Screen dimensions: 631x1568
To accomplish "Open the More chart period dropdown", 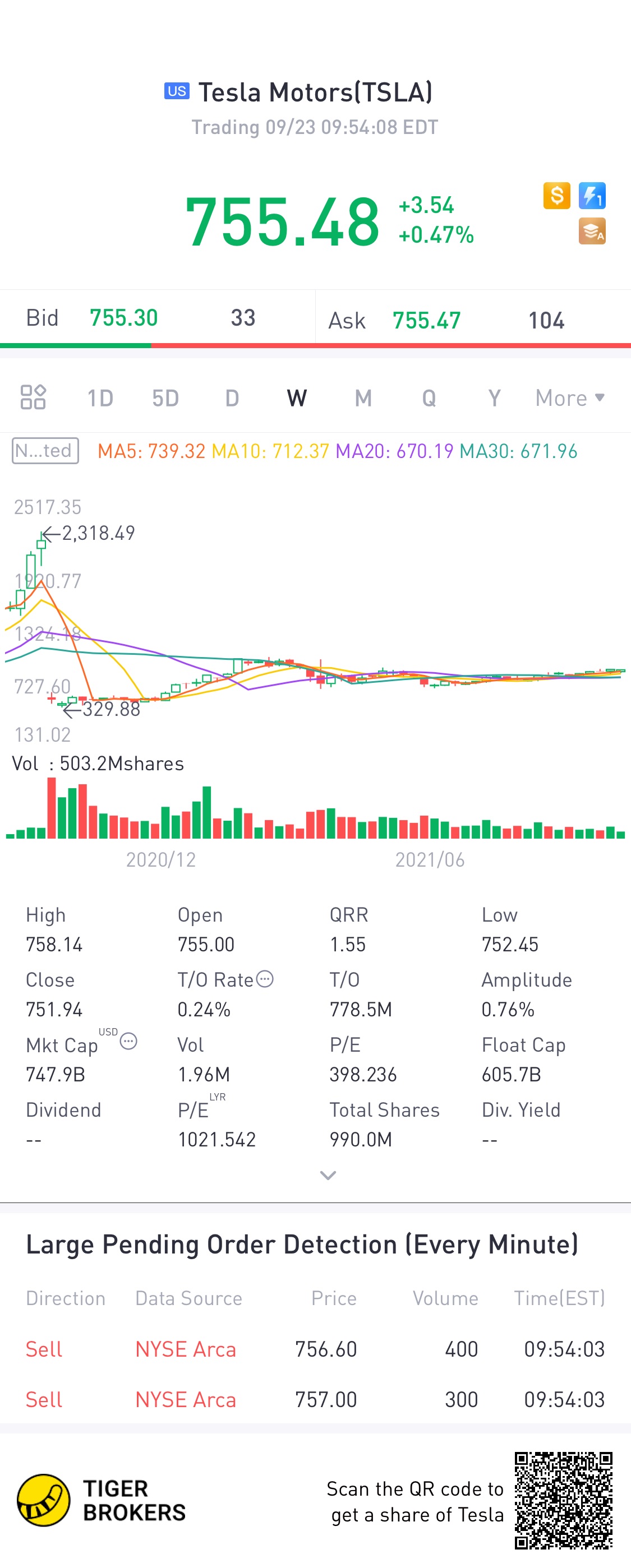I will [x=570, y=398].
